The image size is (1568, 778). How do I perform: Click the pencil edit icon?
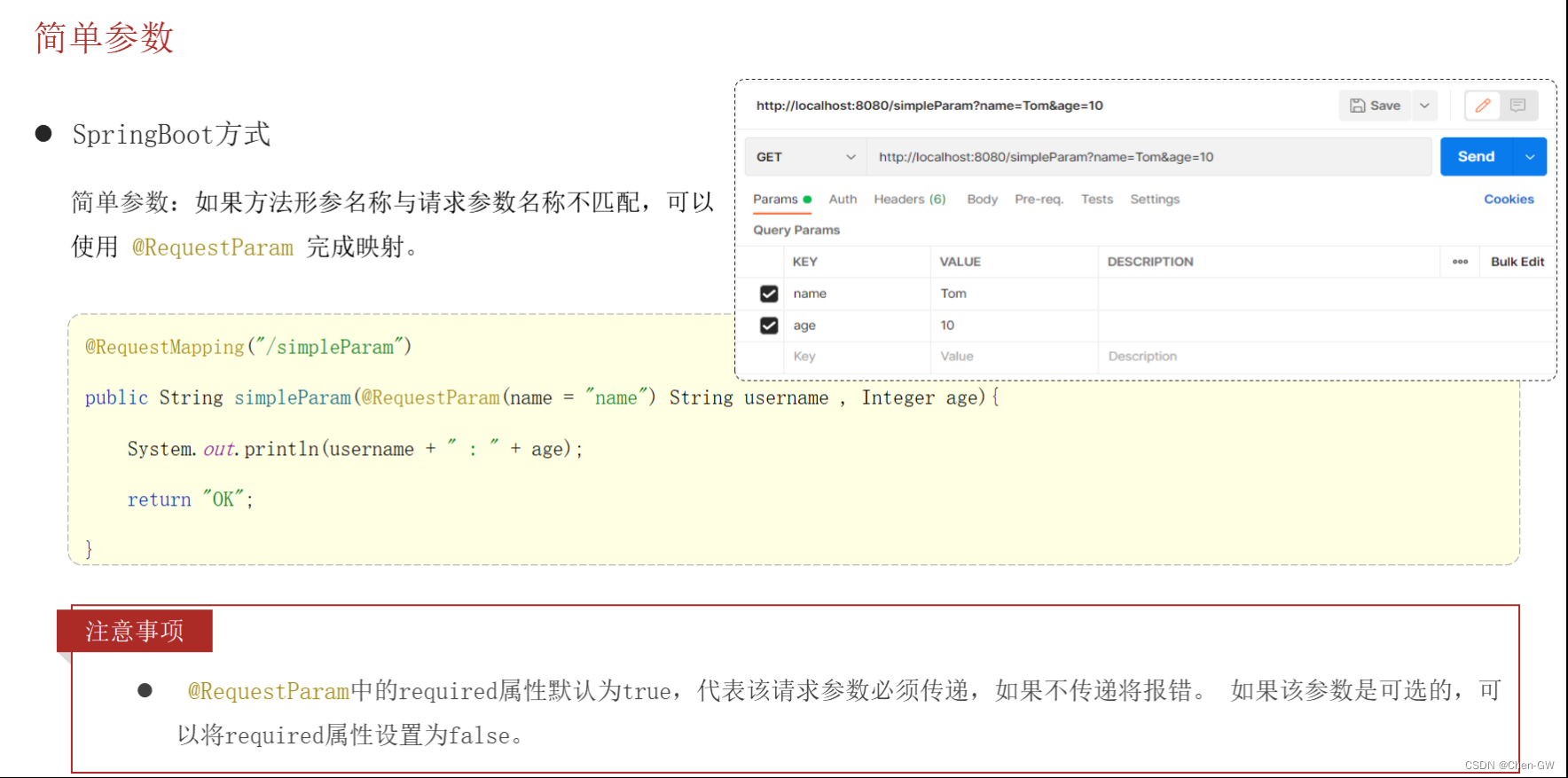[x=1482, y=106]
